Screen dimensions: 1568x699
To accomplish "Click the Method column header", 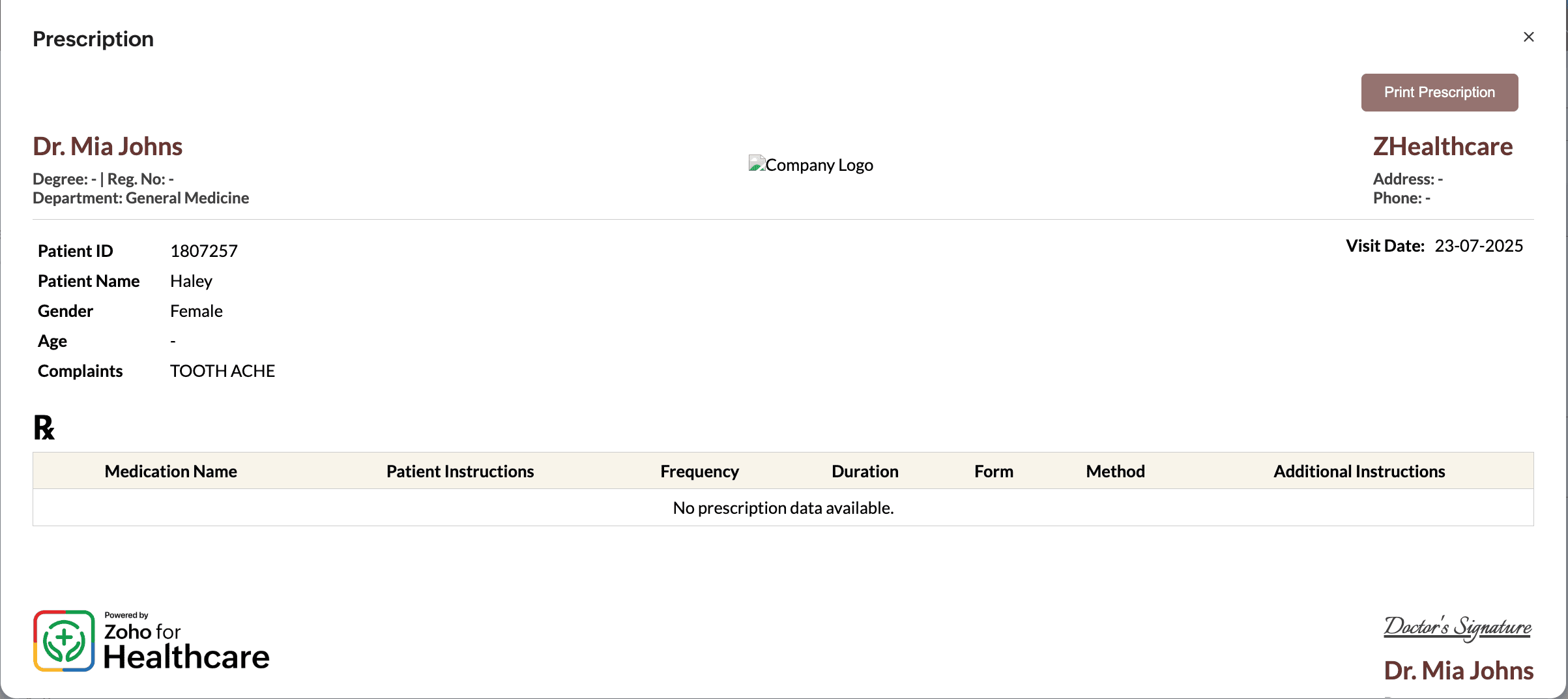I will [x=1115, y=471].
